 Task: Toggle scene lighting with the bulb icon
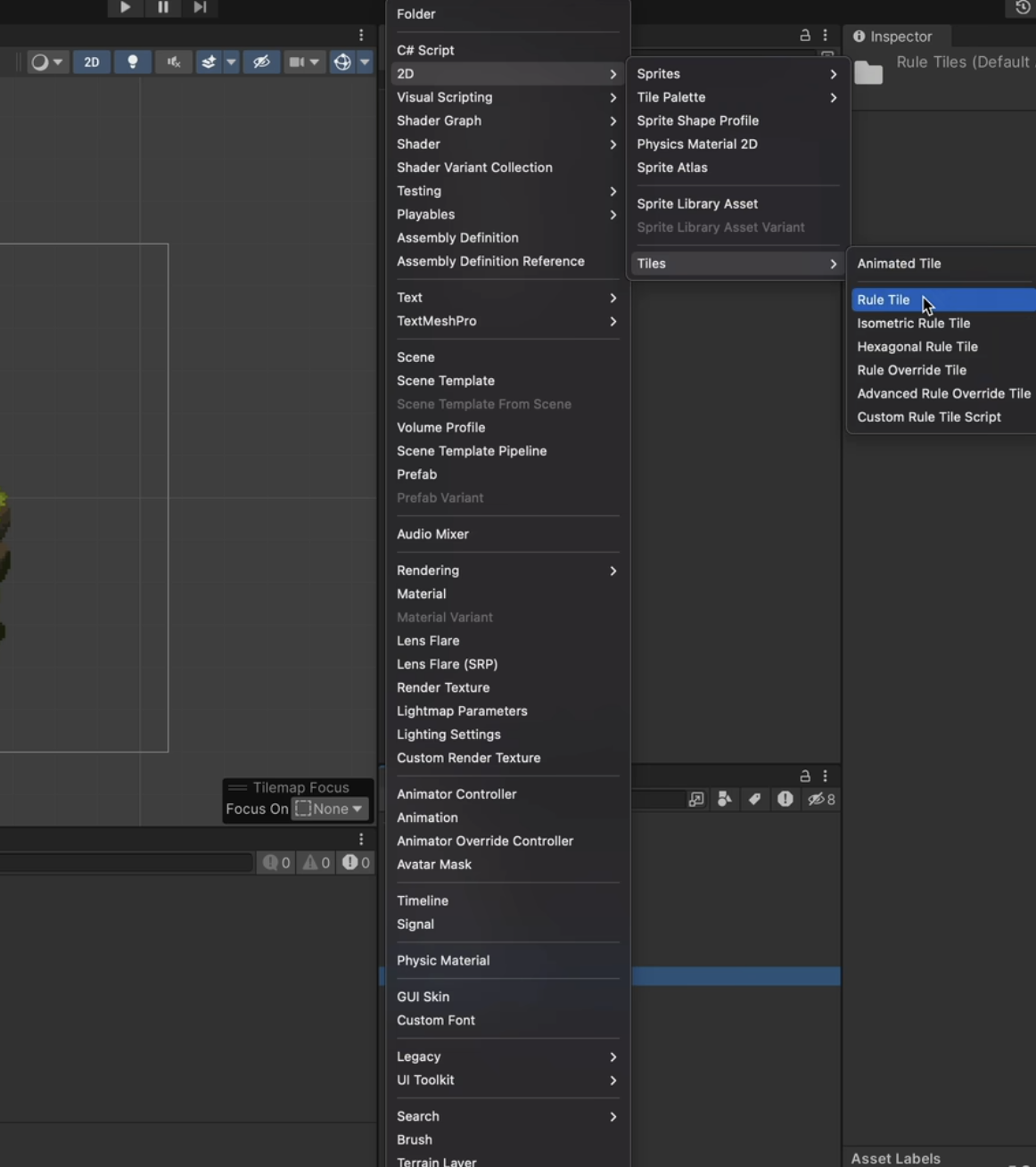(x=132, y=62)
